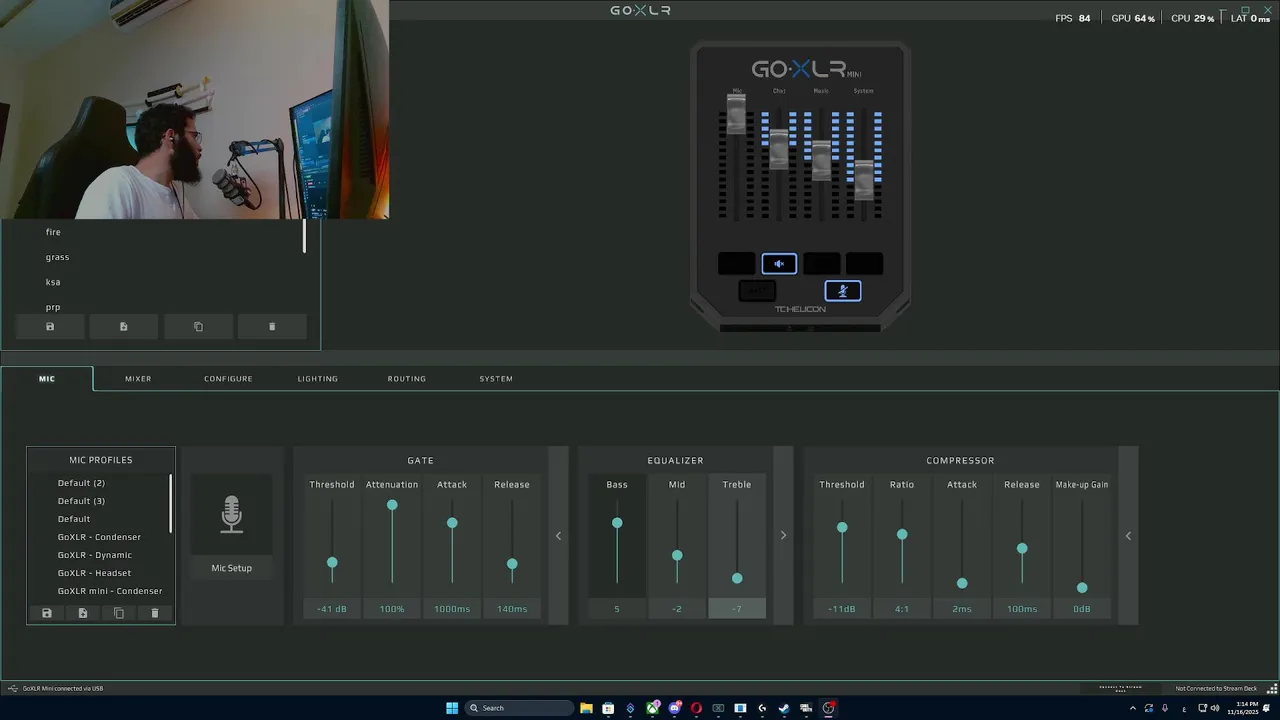Select the 'GoXLR - Condenser' mic profile

click(x=99, y=537)
